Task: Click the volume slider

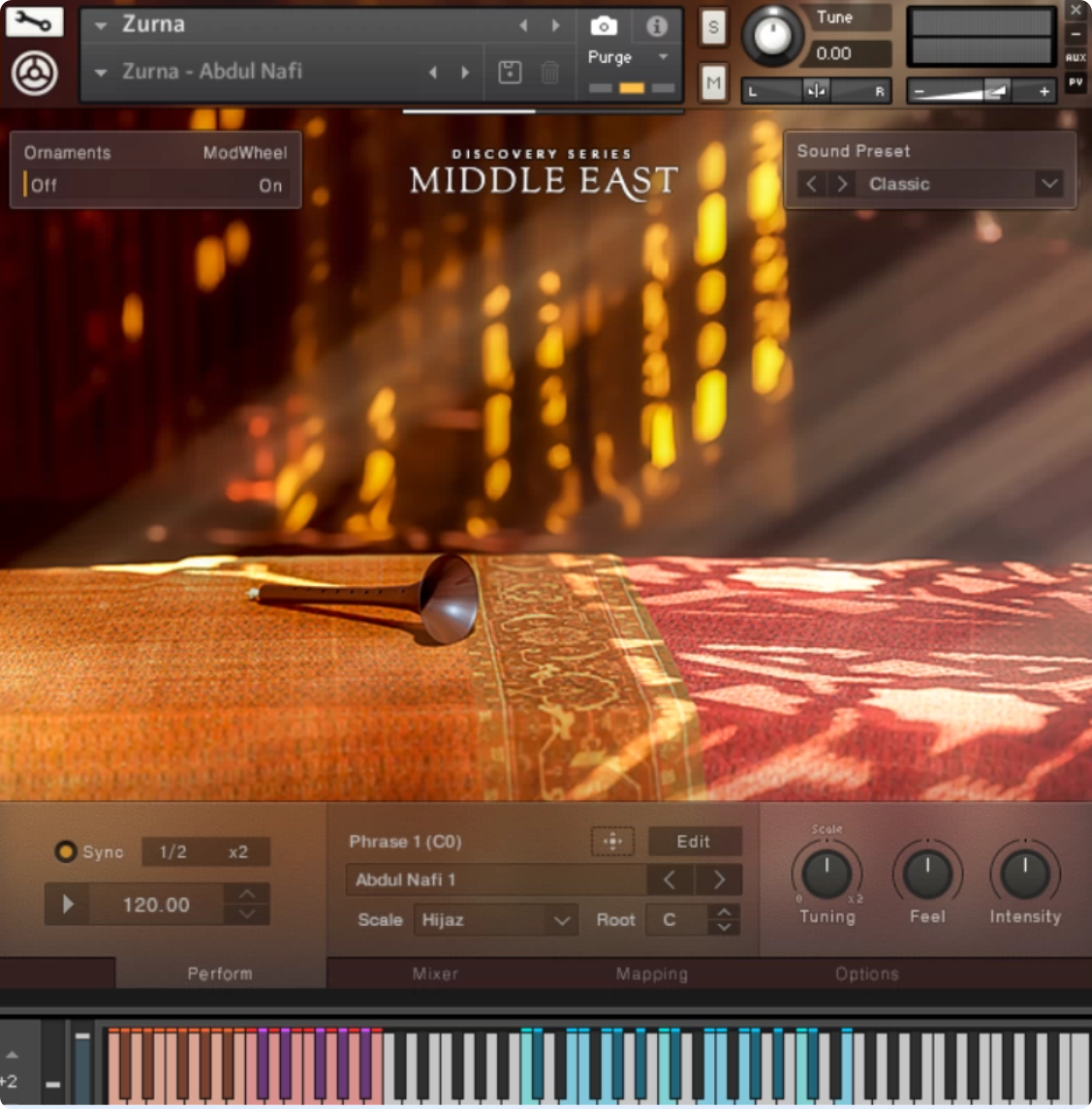Action: pos(982,91)
